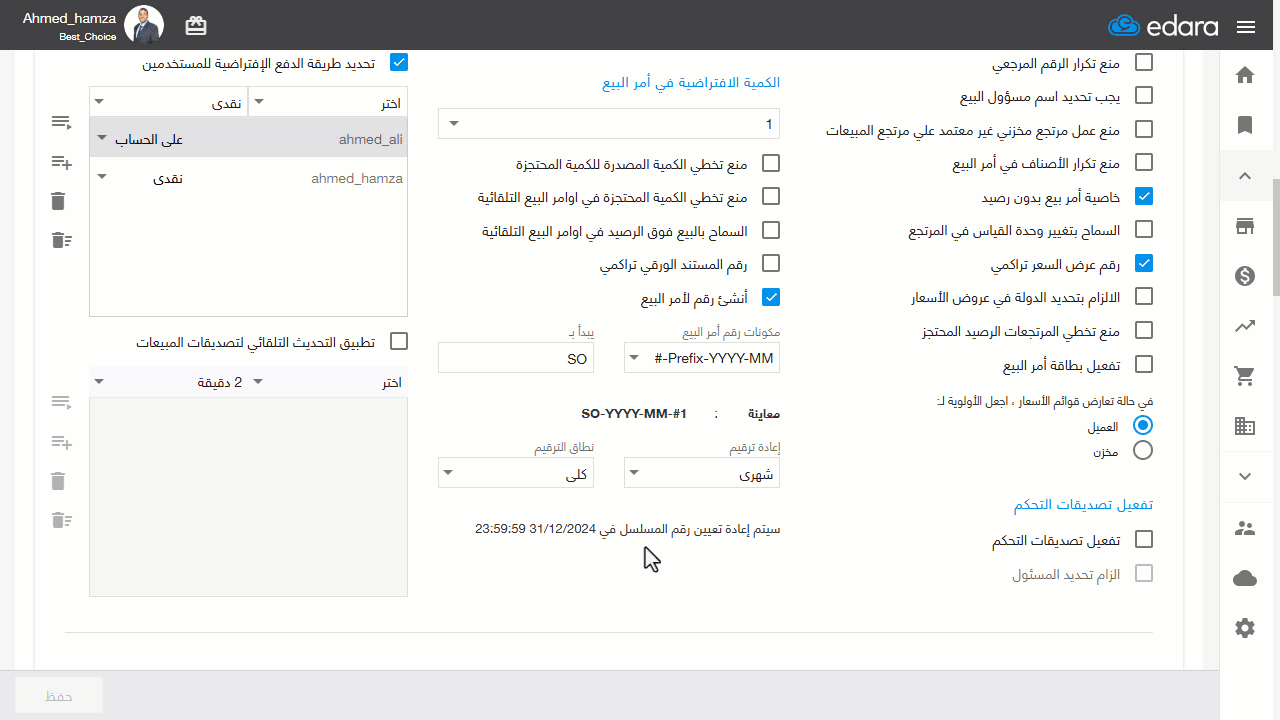Click top add-to-list icon beside payment users table
1280x720 pixels.
tap(61, 122)
